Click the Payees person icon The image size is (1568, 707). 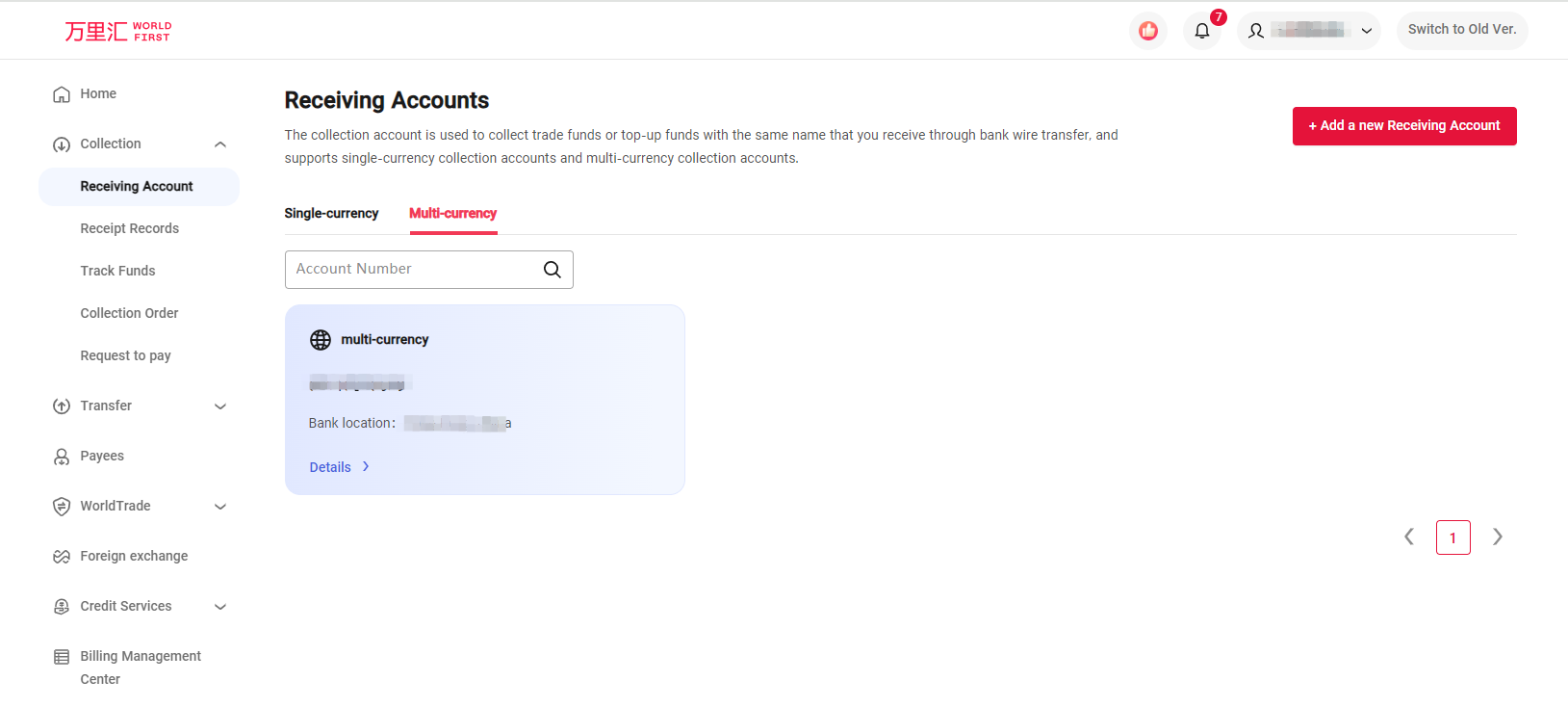62,457
